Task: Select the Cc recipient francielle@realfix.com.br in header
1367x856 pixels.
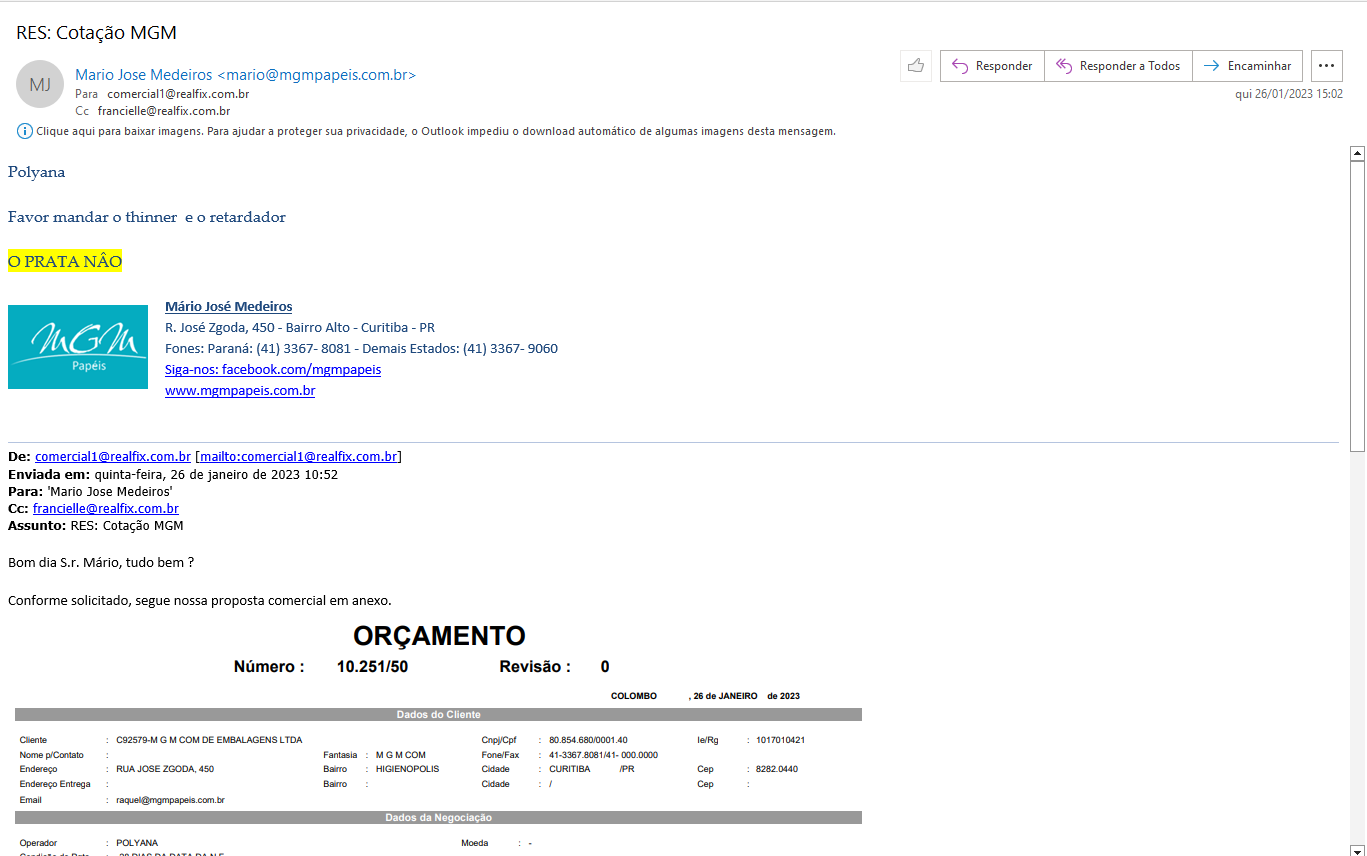Action: [164, 112]
